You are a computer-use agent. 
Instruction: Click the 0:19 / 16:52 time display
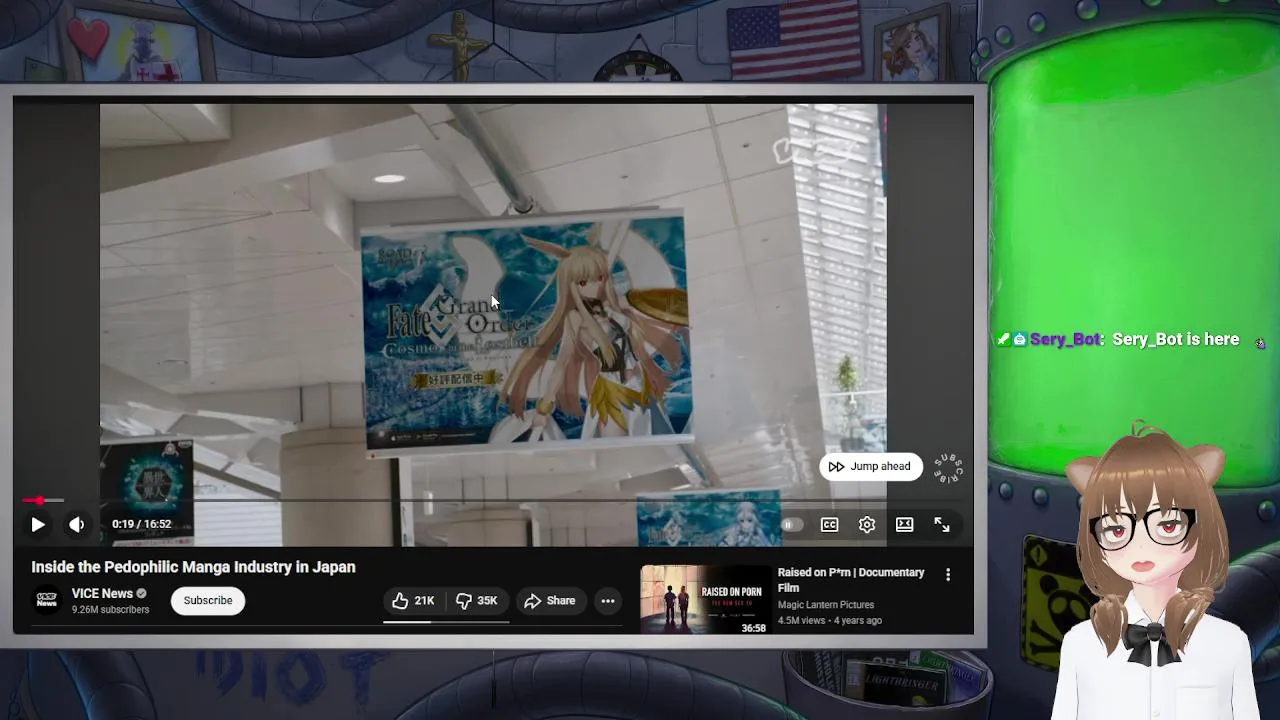point(141,524)
